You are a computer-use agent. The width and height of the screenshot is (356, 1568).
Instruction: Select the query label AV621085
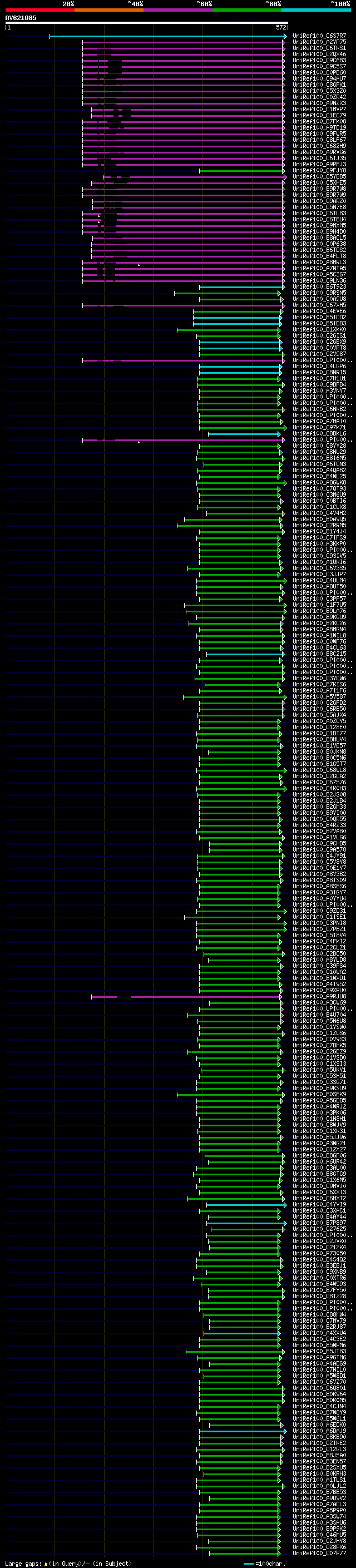click(21, 18)
